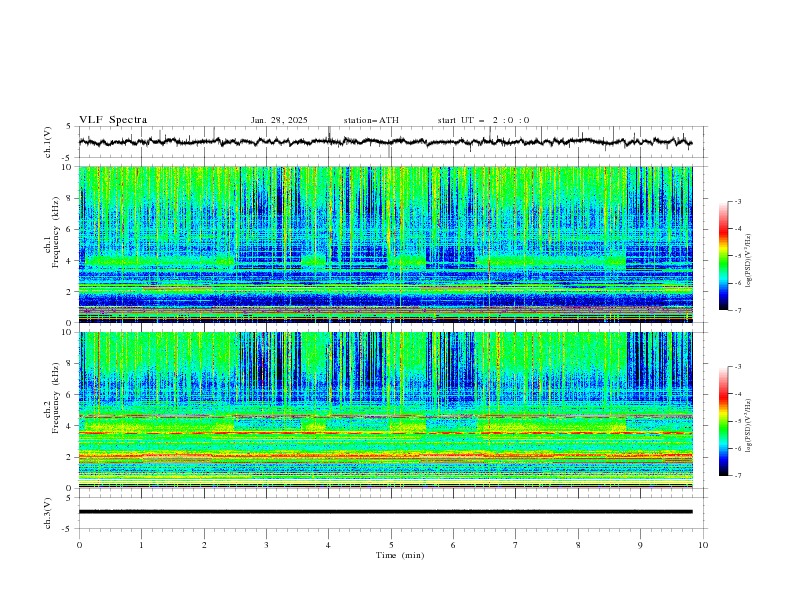Click the "5" tick on the time axis
Image resolution: width=792 pixels, height=612 pixels.
click(391, 545)
